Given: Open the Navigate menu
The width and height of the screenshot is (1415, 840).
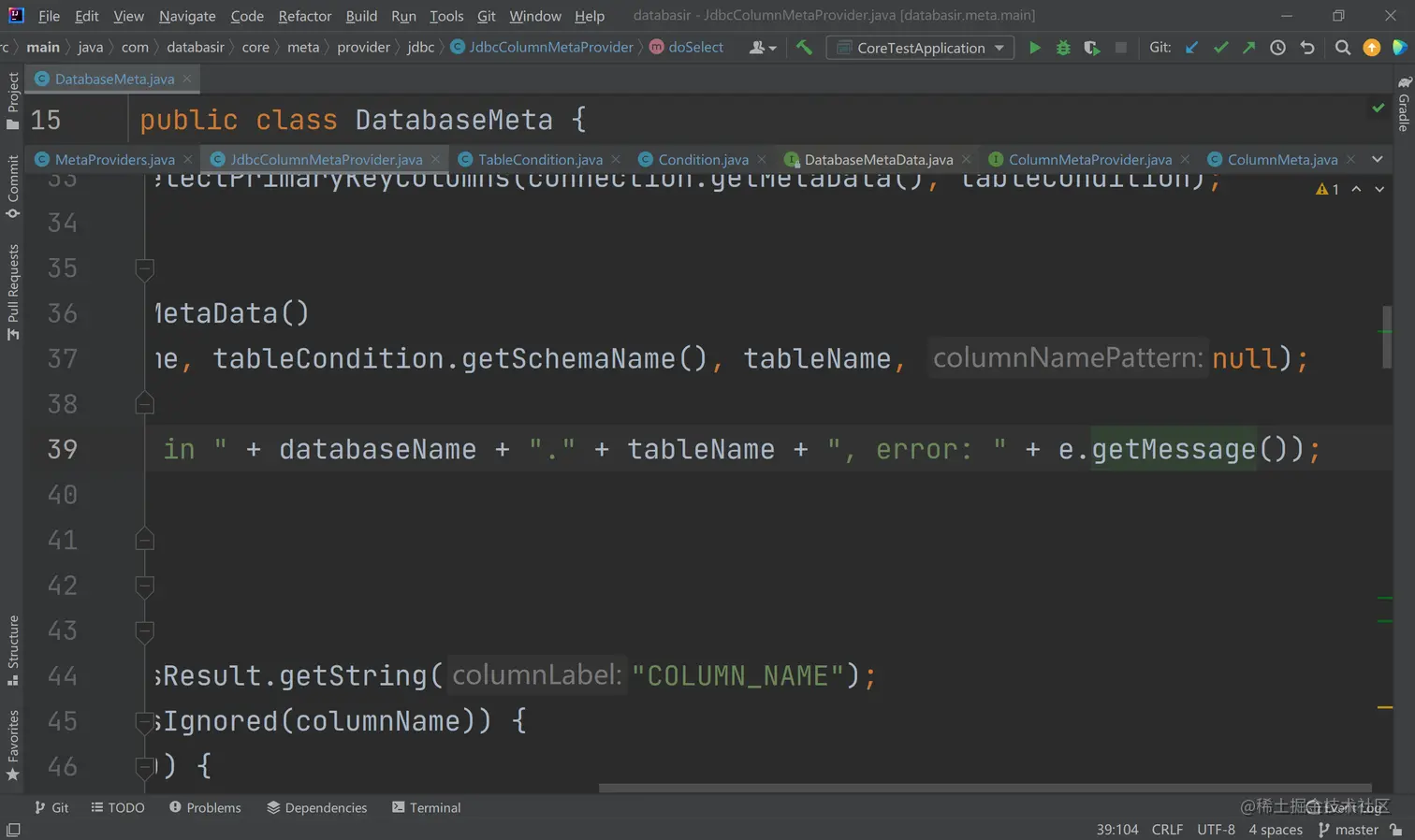Looking at the screenshot, I should coord(187,16).
